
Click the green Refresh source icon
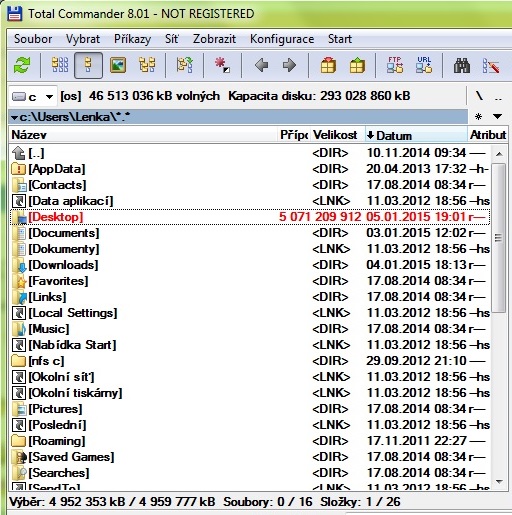pos(22,65)
